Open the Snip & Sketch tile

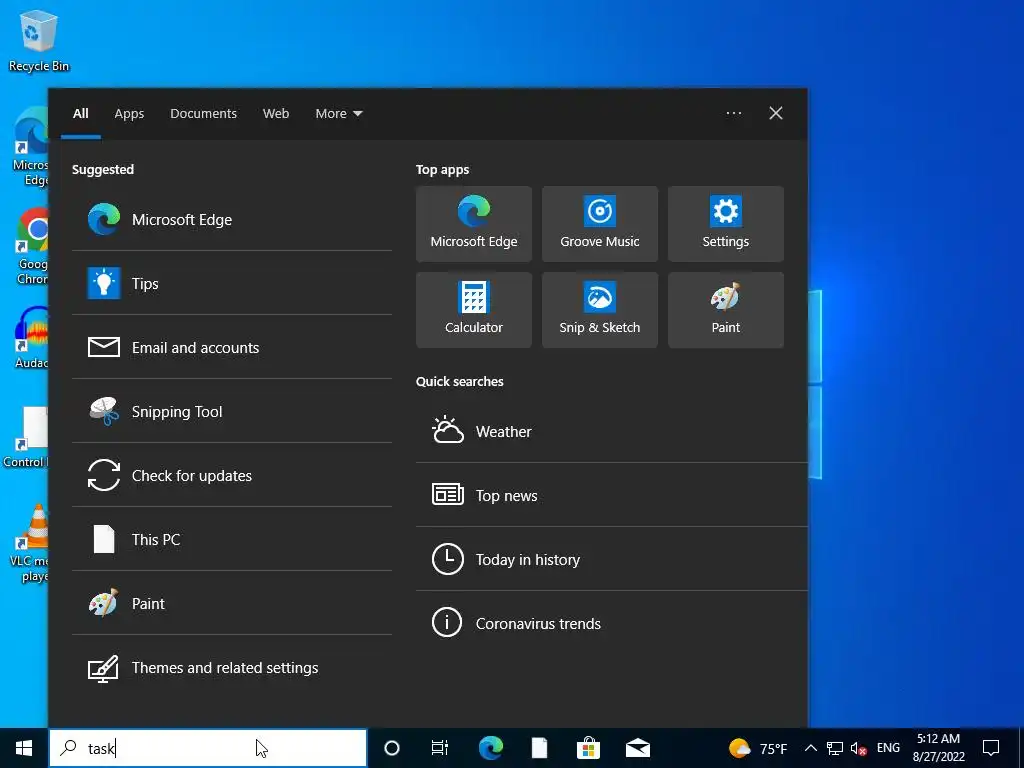(x=600, y=310)
